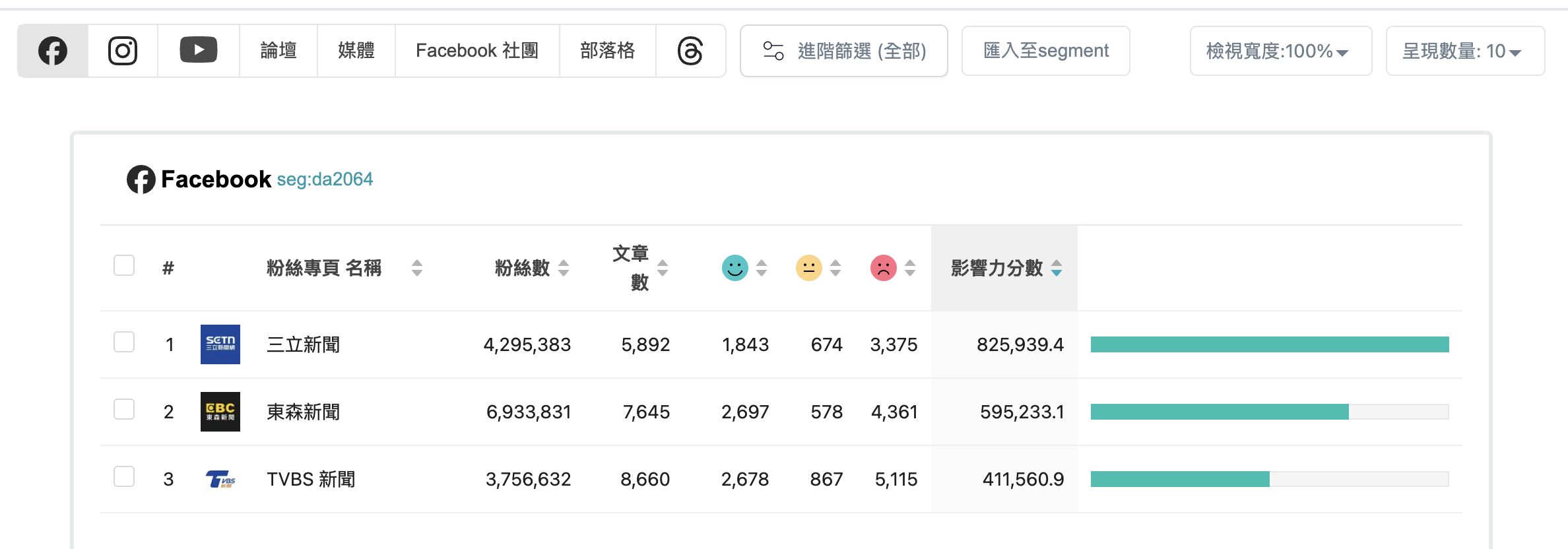
Task: Click 東森新聞 influence score bar
Action: pyautogui.click(x=1270, y=412)
